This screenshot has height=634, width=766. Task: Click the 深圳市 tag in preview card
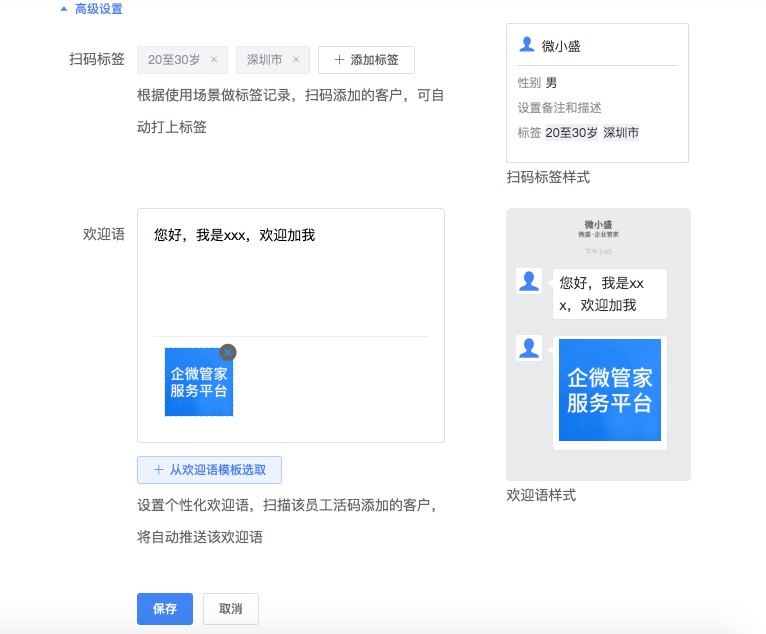point(621,132)
